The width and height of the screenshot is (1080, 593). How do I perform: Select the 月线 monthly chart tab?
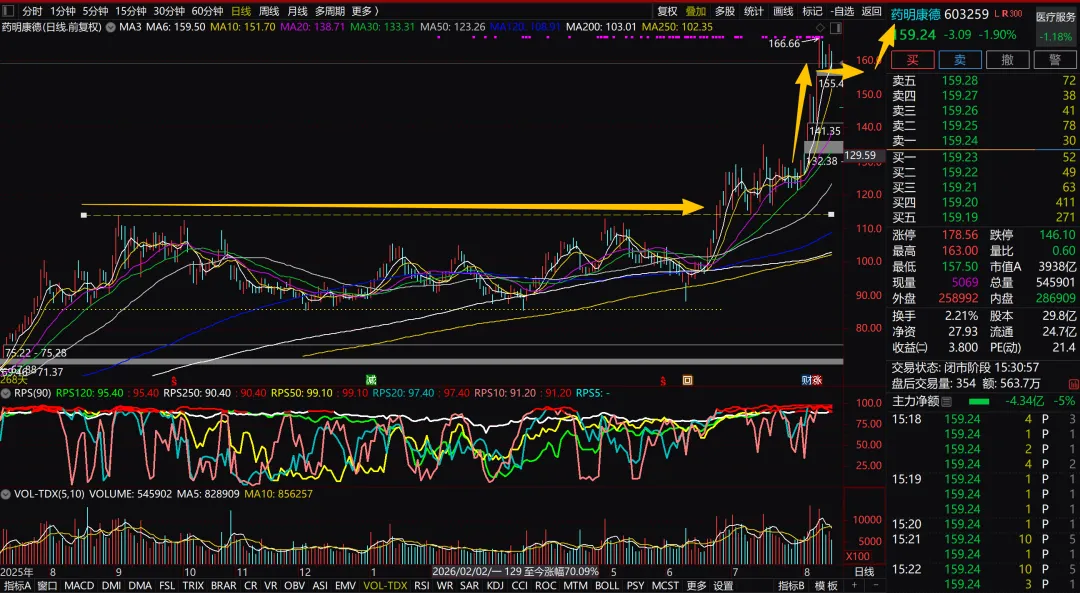coord(297,11)
